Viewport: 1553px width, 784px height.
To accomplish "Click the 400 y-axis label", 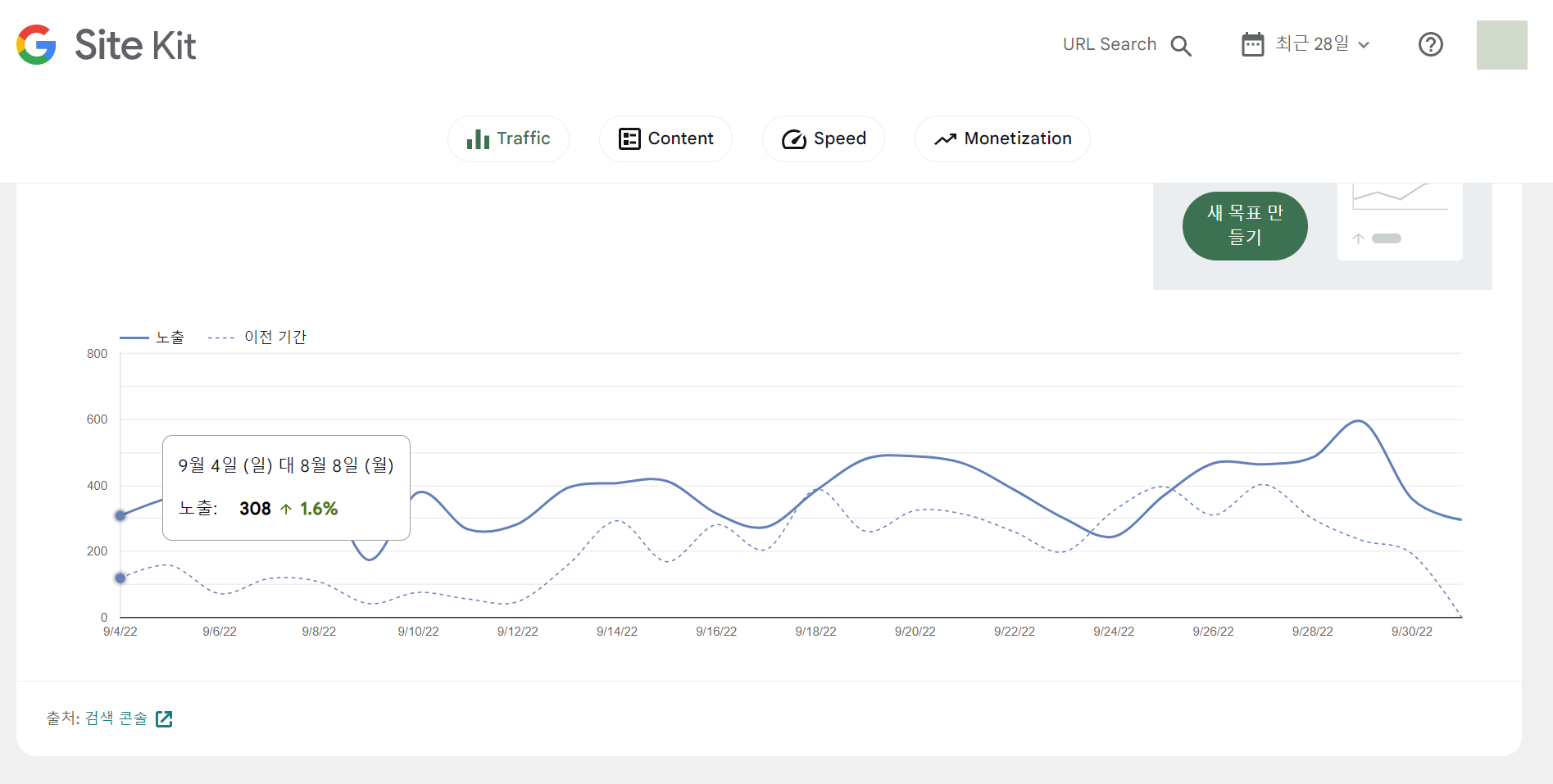I will click(97, 486).
